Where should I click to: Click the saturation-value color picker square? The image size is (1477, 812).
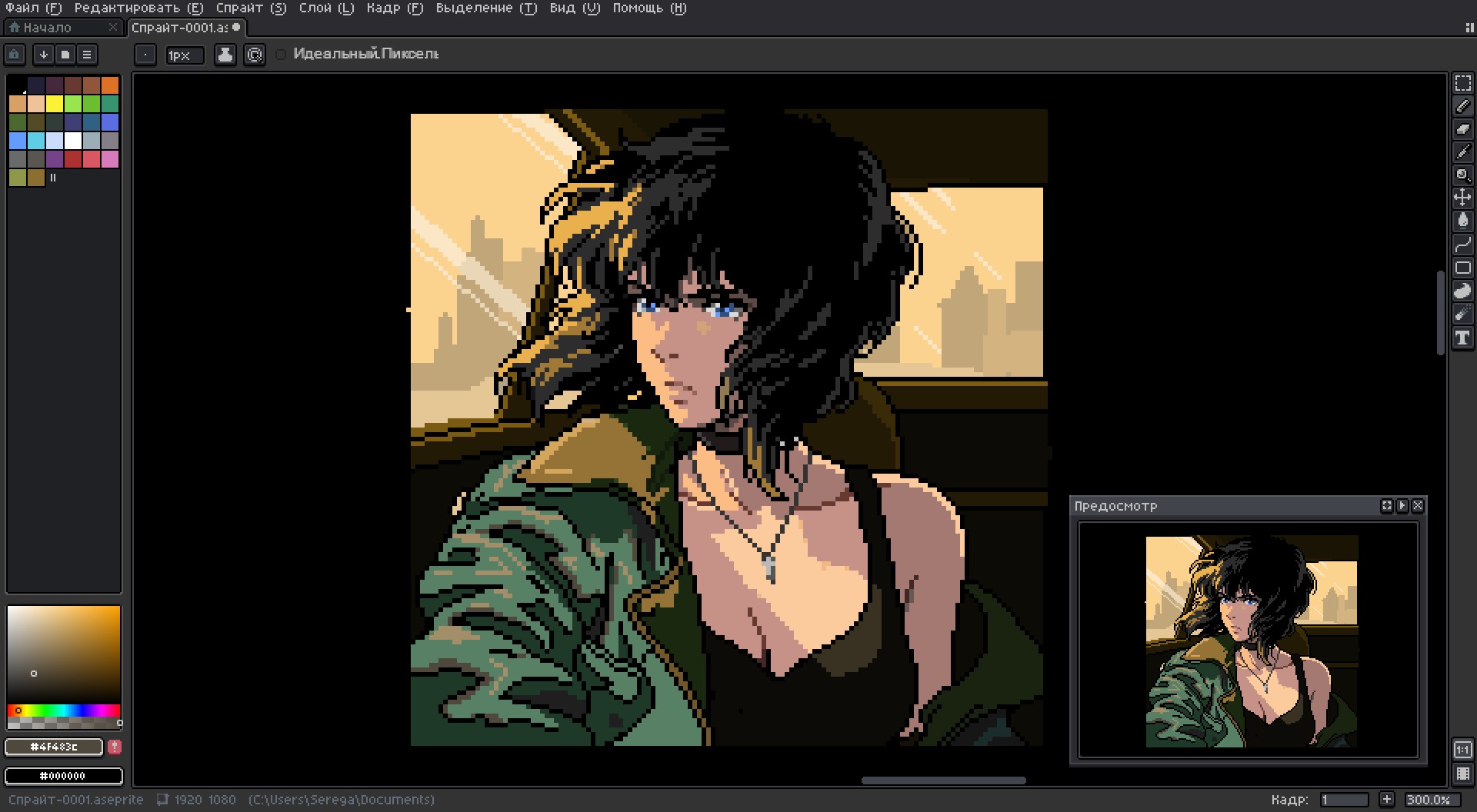click(x=64, y=654)
